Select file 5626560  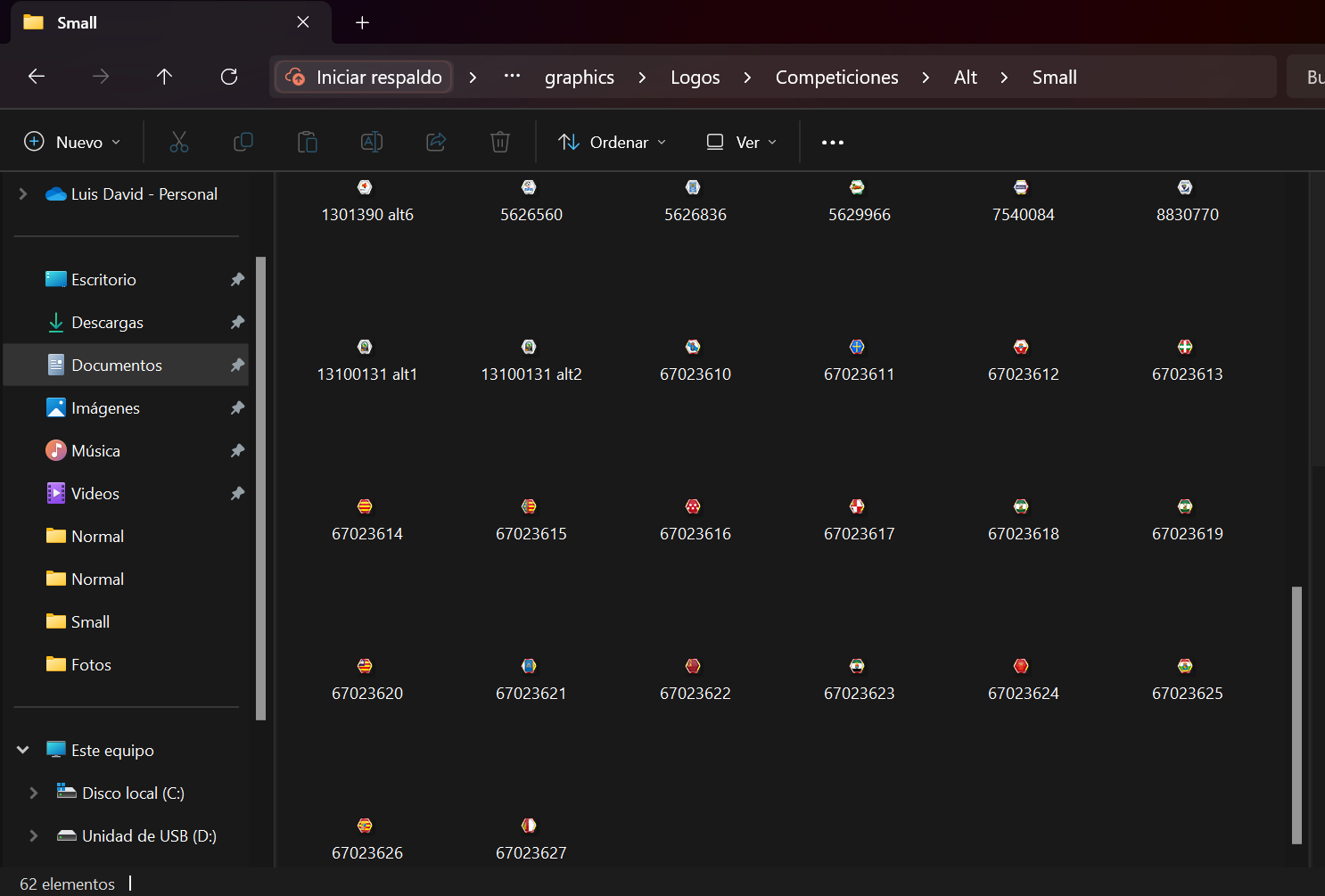531,202
